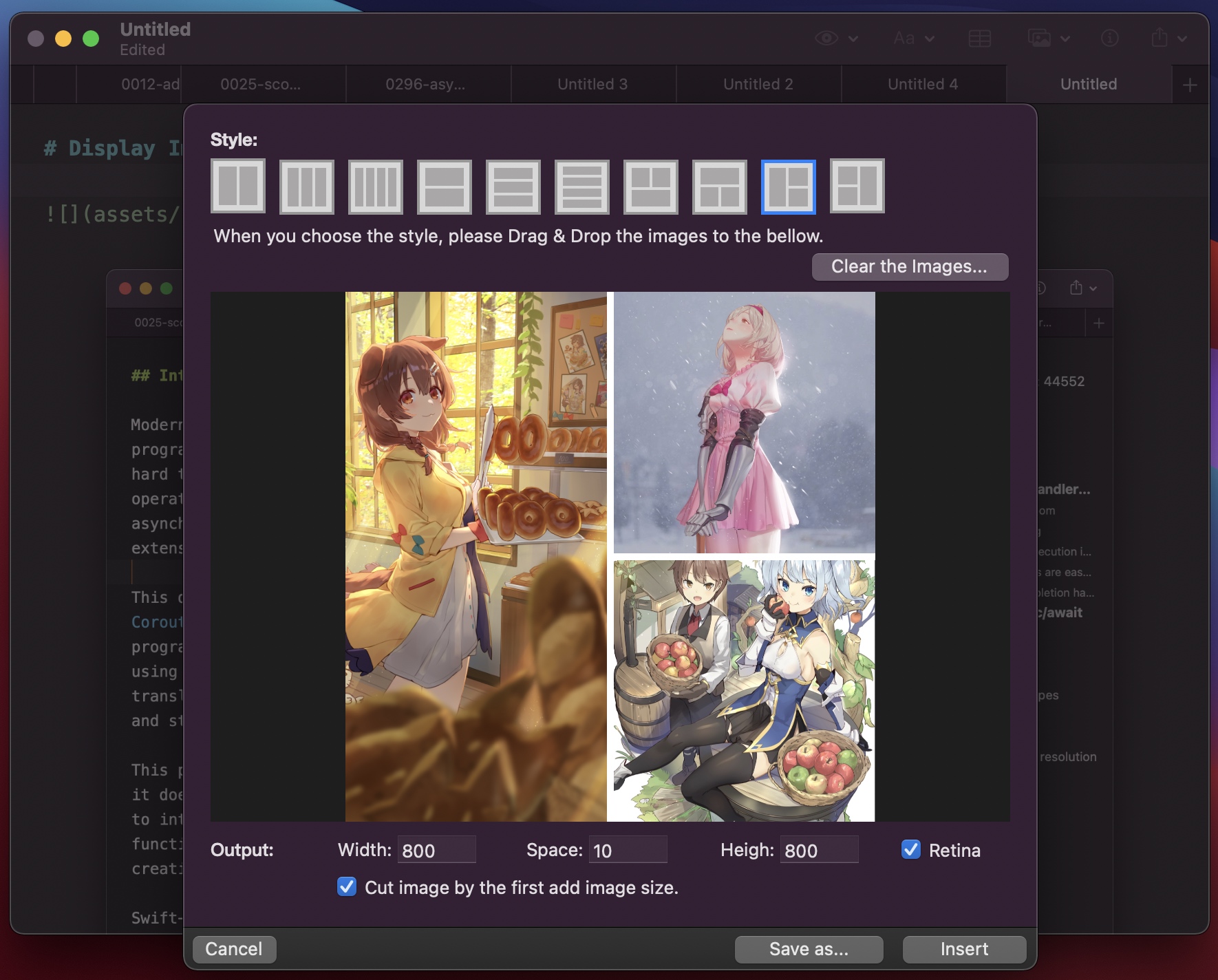Click the apple baskets image

(x=745, y=691)
